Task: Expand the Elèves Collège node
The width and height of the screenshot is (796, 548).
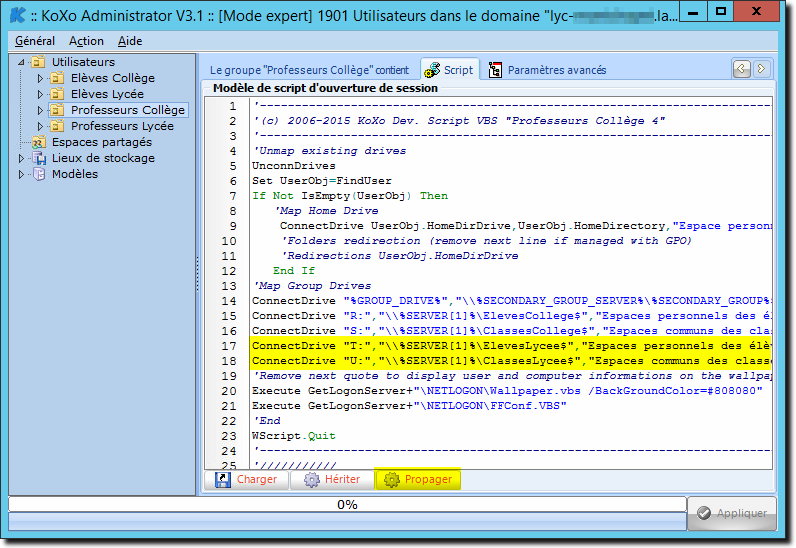Action: [40, 78]
